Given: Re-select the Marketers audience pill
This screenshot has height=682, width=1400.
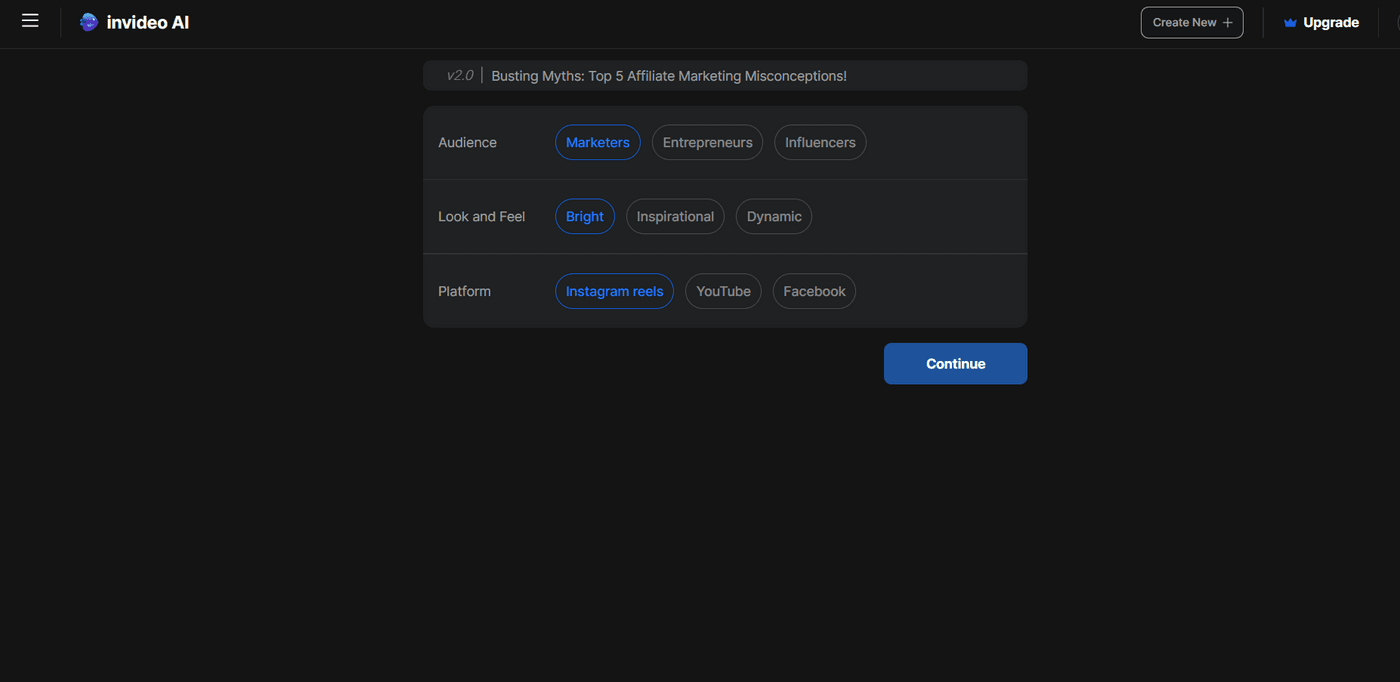Looking at the screenshot, I should pyautogui.click(x=597, y=142).
